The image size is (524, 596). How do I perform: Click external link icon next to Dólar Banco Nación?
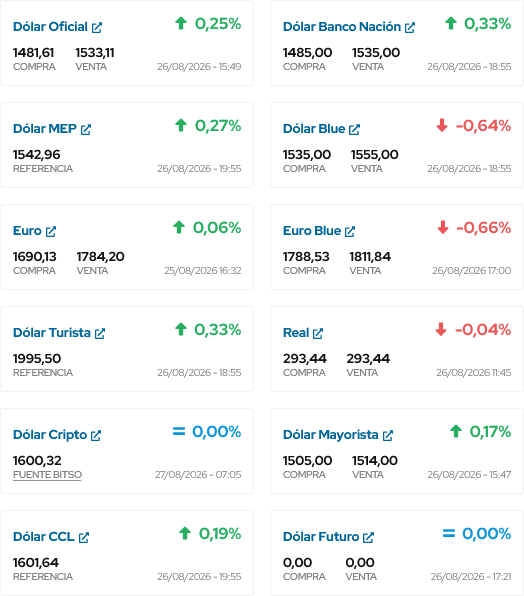410,27
